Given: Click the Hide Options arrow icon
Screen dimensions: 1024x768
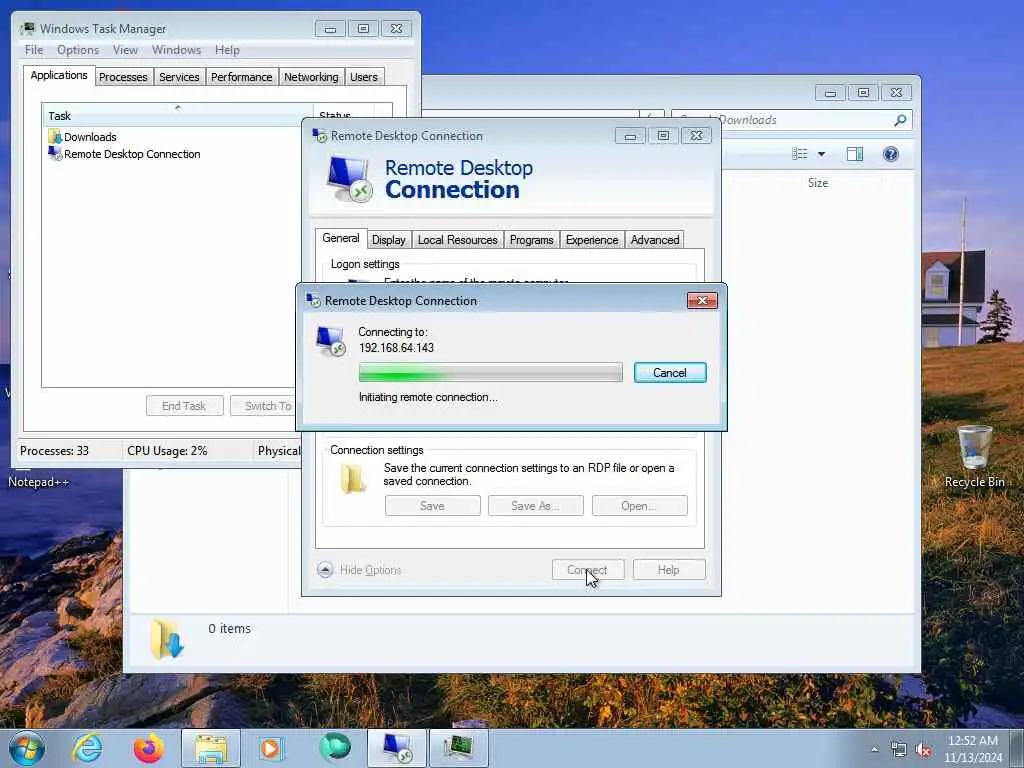Looking at the screenshot, I should click(325, 569).
